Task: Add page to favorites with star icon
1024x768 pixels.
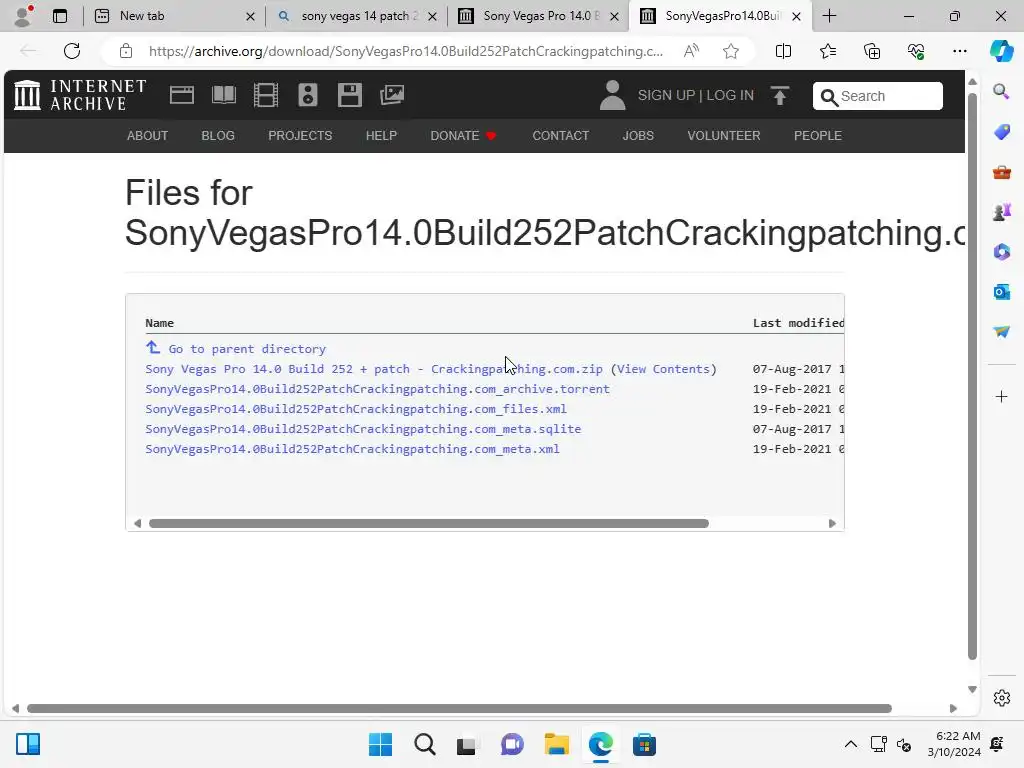Action: 731,51
